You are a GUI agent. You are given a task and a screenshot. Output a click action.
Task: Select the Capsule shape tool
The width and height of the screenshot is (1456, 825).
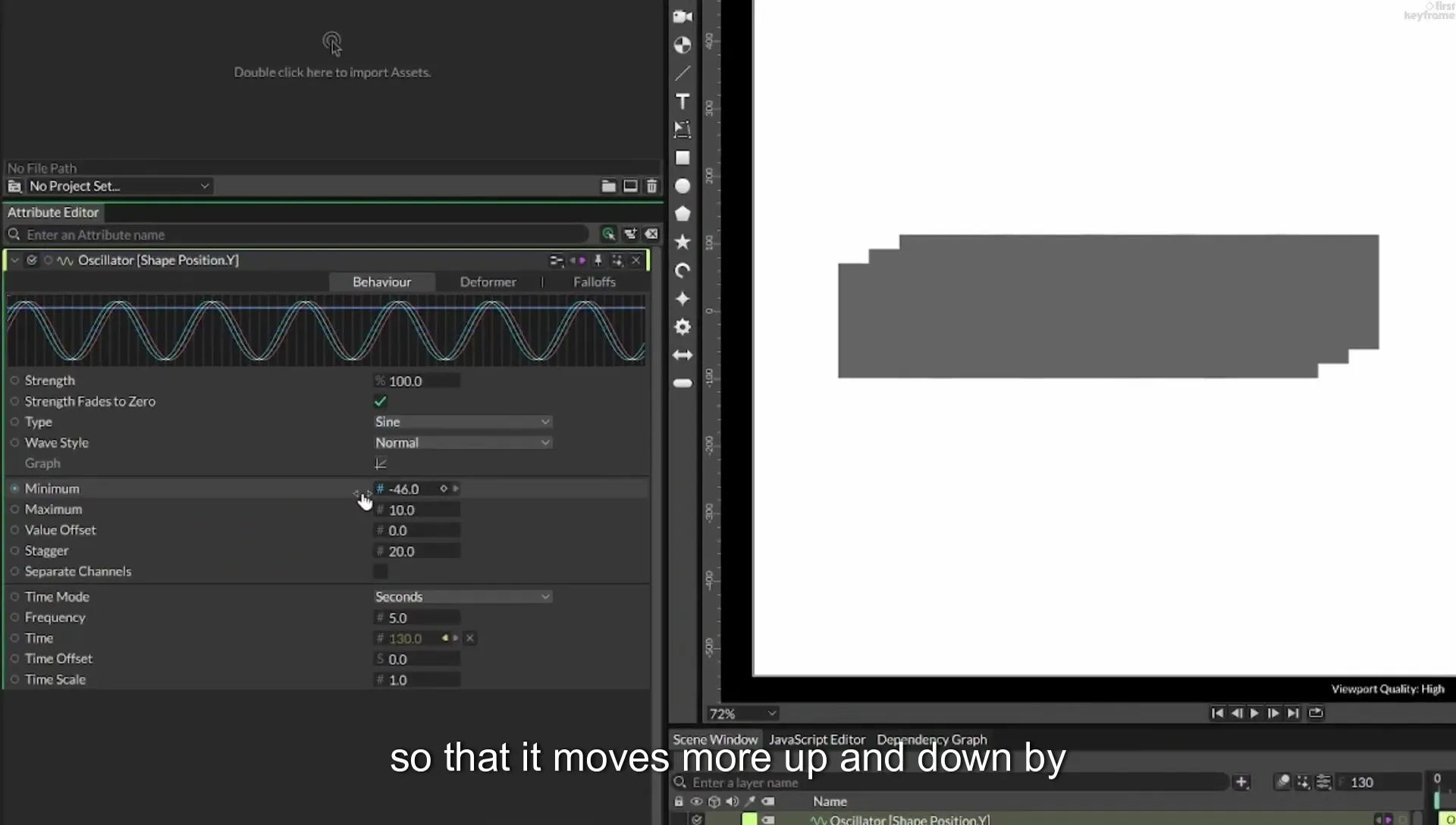(x=682, y=383)
